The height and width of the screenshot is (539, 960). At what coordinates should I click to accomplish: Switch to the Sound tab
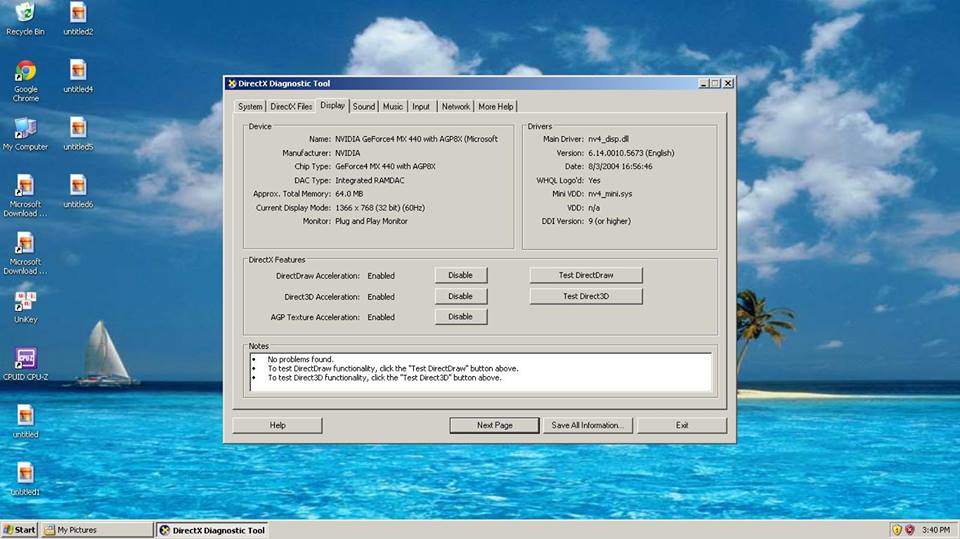pos(364,106)
